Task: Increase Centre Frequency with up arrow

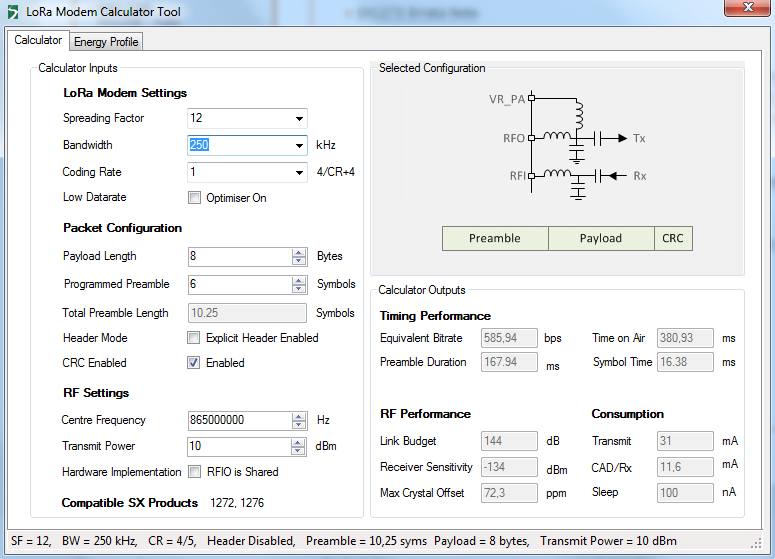Action: point(299,417)
